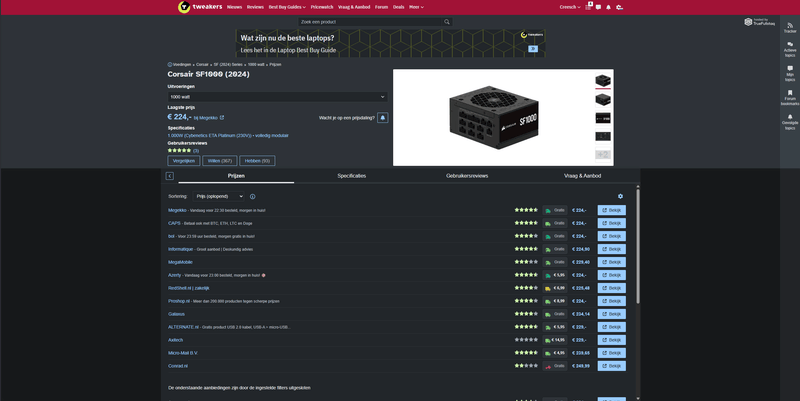Click the specifications summary link
The width and height of the screenshot is (800, 401).
(x=228, y=136)
